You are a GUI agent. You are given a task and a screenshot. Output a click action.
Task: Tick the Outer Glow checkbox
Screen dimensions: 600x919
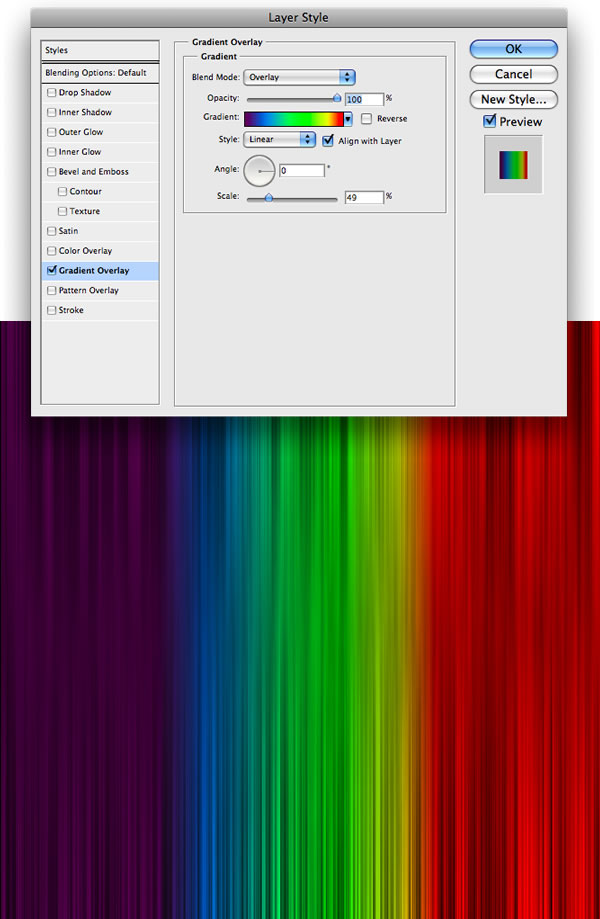point(52,132)
